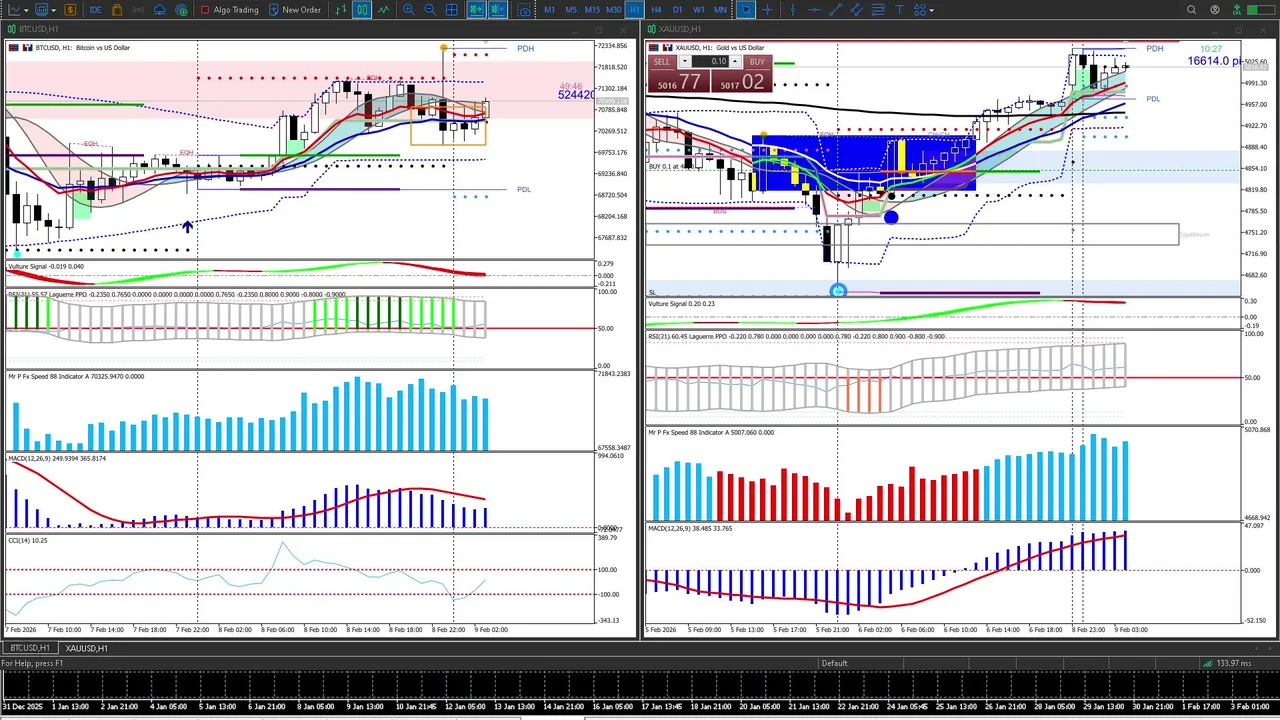Viewport: 1280px width, 720px height.
Task: Zoom in on the chart
Action: point(408,10)
